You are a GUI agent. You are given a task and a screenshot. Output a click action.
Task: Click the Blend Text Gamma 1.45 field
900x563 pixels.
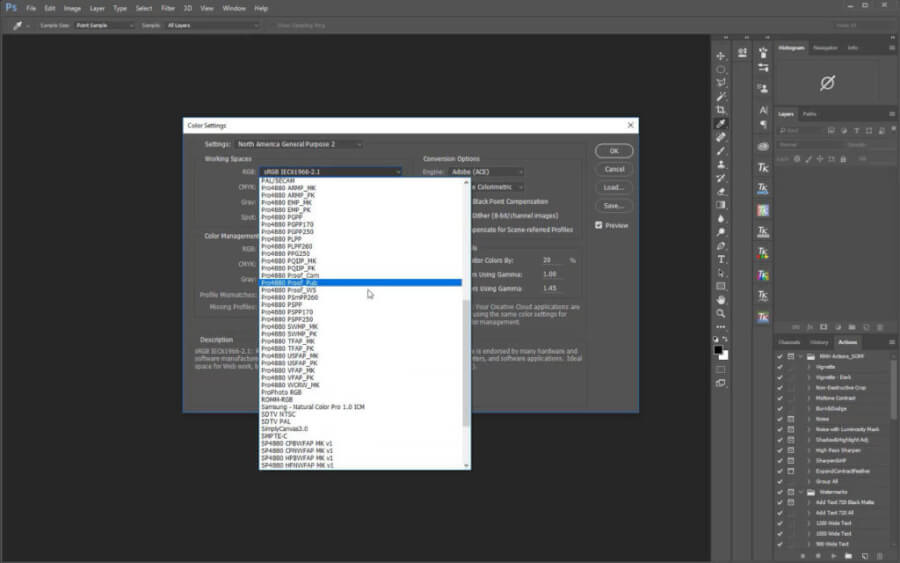coord(553,288)
